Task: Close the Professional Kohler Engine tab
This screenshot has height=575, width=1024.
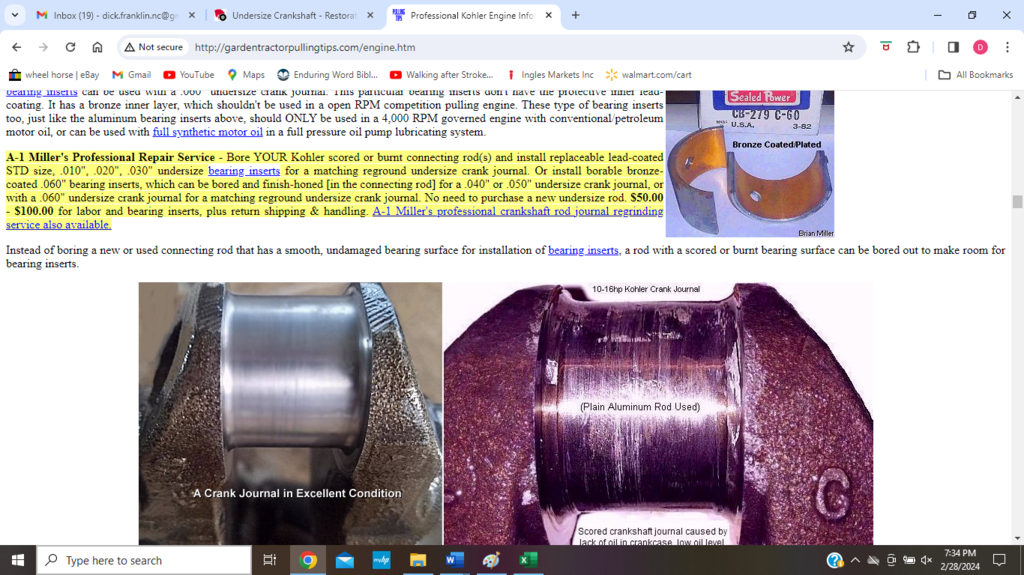Action: (549, 15)
